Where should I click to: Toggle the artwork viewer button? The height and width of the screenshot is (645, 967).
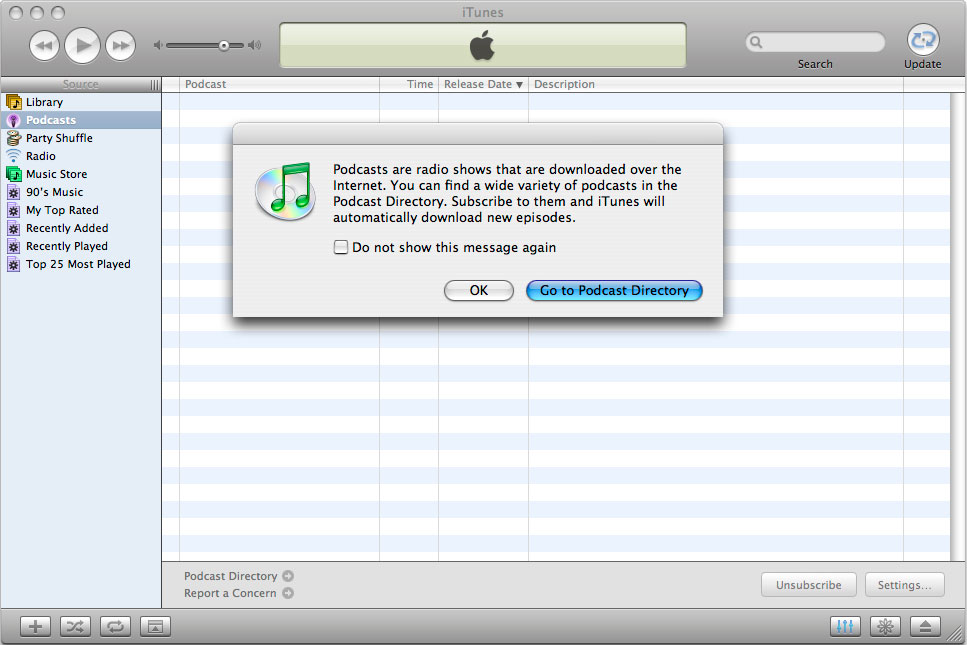pyautogui.click(x=155, y=627)
